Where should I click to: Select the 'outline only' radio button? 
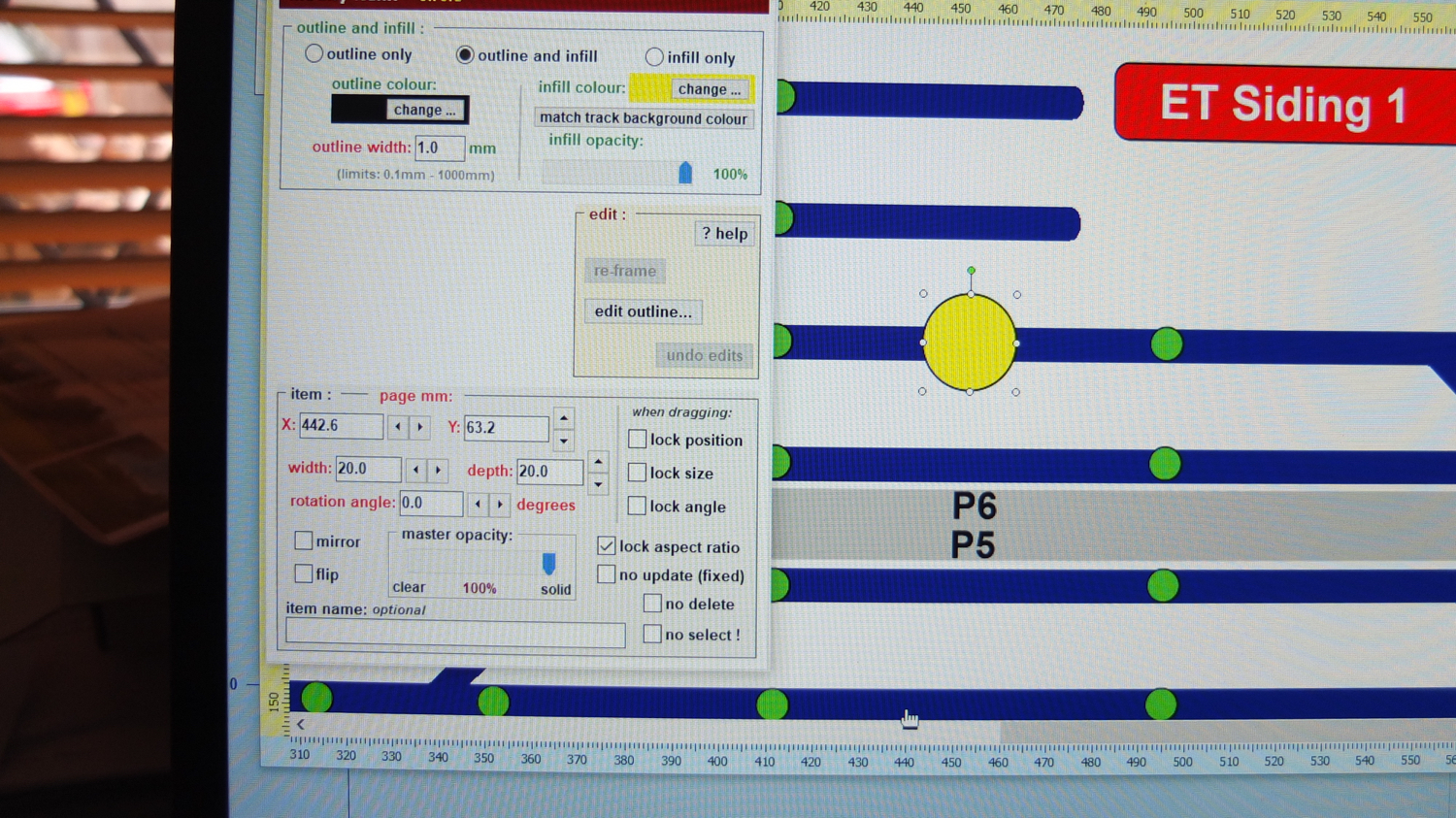point(314,53)
